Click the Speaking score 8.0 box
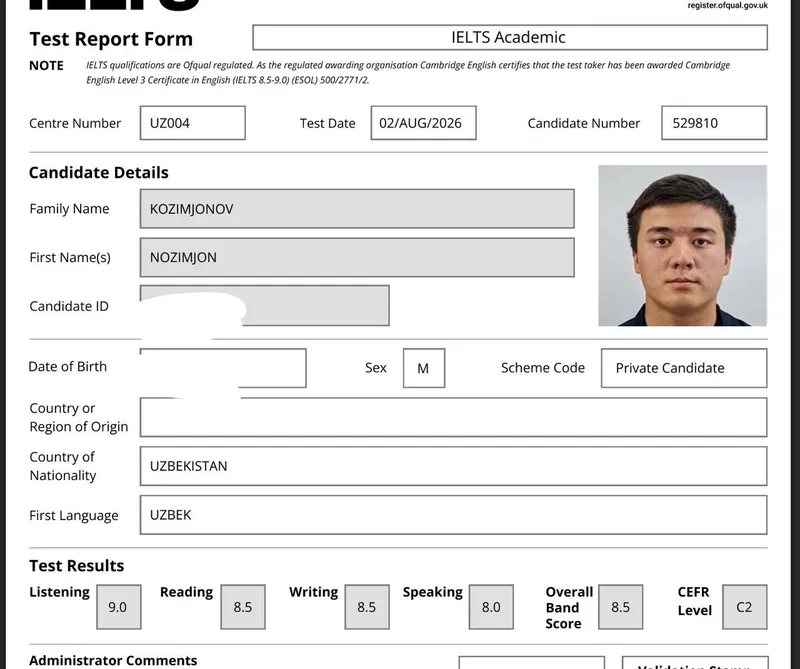Viewport: 800px width, 669px height. [491, 607]
